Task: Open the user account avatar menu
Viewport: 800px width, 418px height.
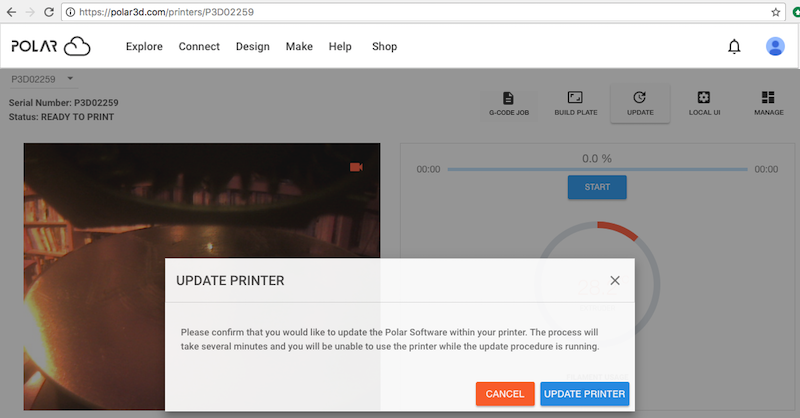Action: point(775,46)
